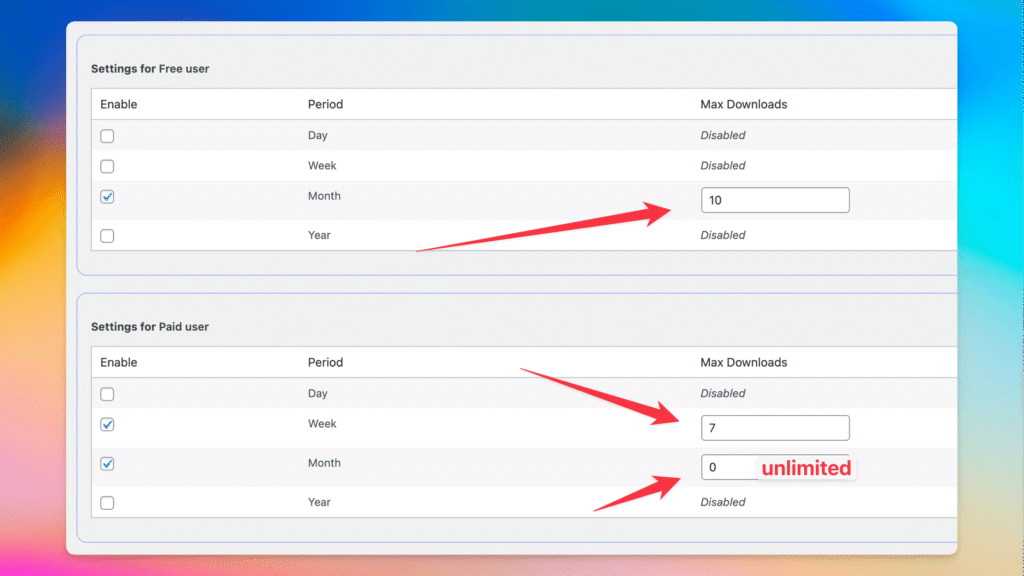This screenshot has height=576, width=1024.
Task: Click the 'Day' period in Paid user table
Action: tap(317, 393)
